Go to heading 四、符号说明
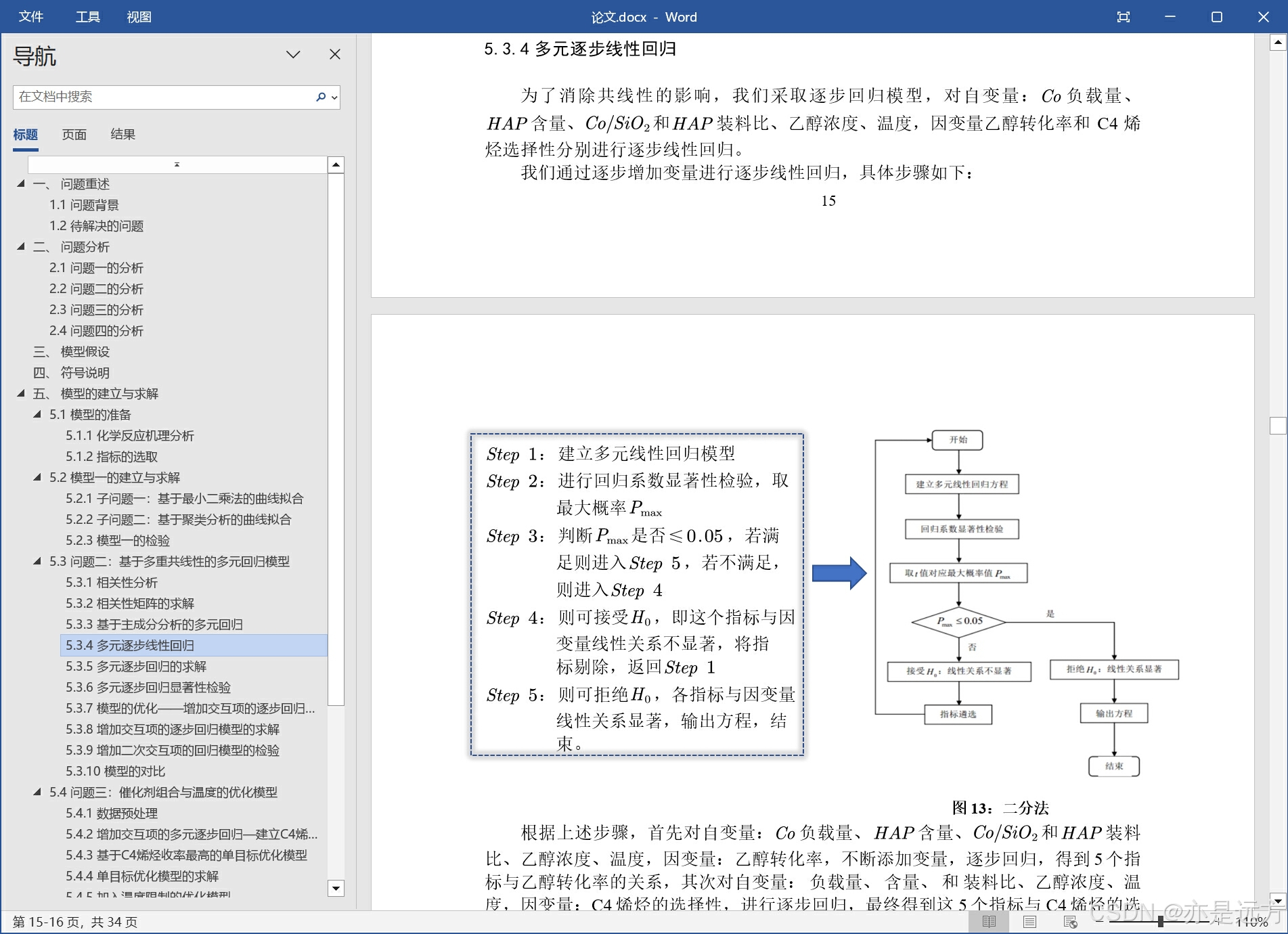This screenshot has width=1288, height=934. (71, 372)
